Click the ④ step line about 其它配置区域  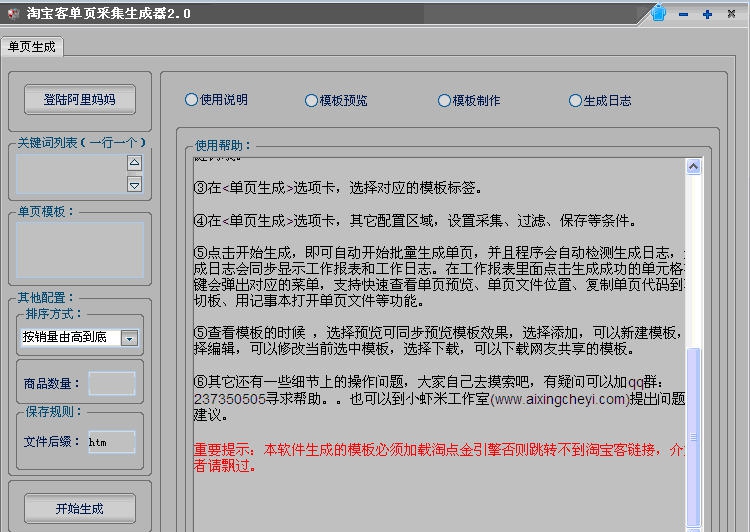tap(415, 221)
